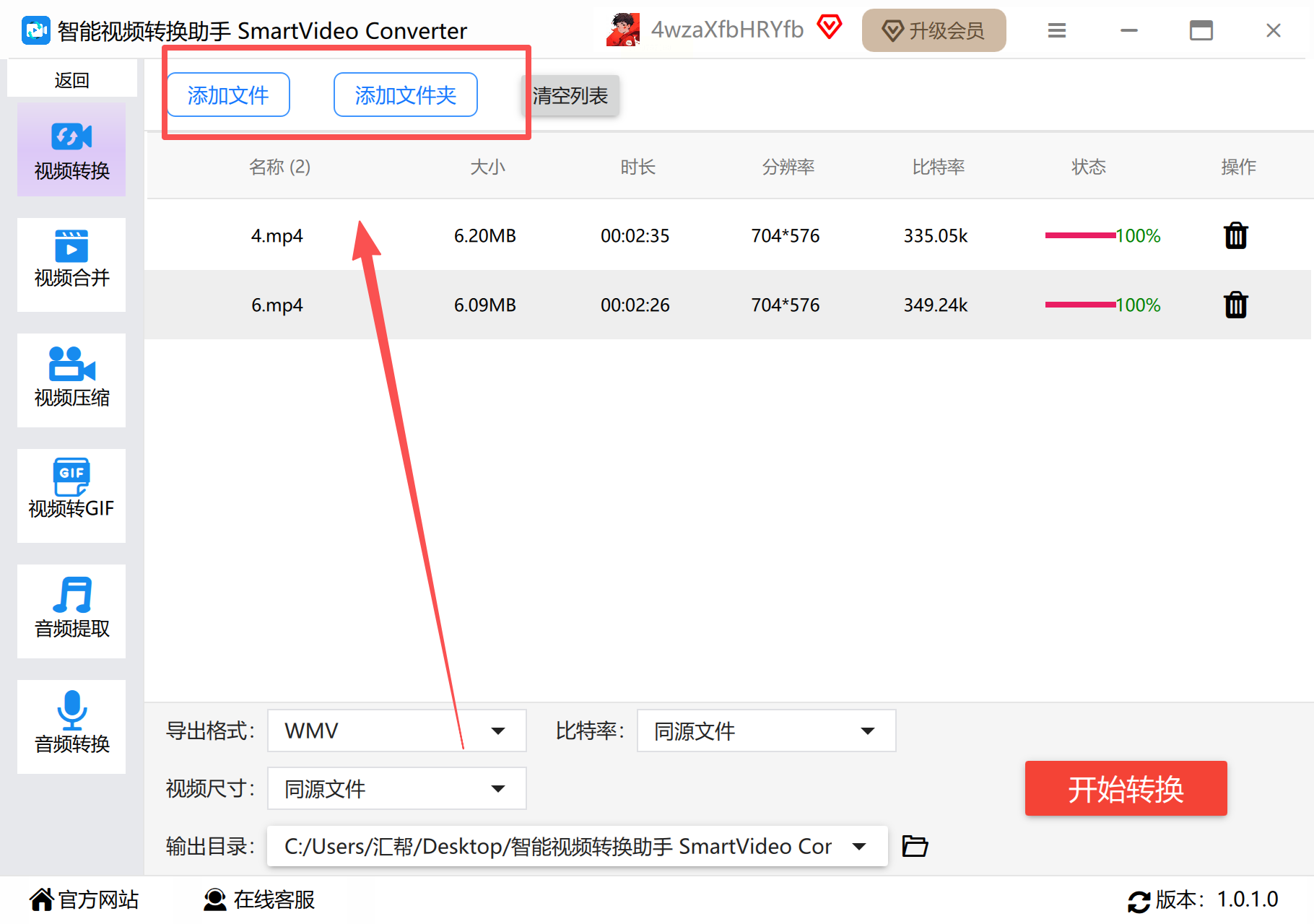Click the 00:02:26 duration cell
Screen dimensions: 1314x924
(x=635, y=305)
